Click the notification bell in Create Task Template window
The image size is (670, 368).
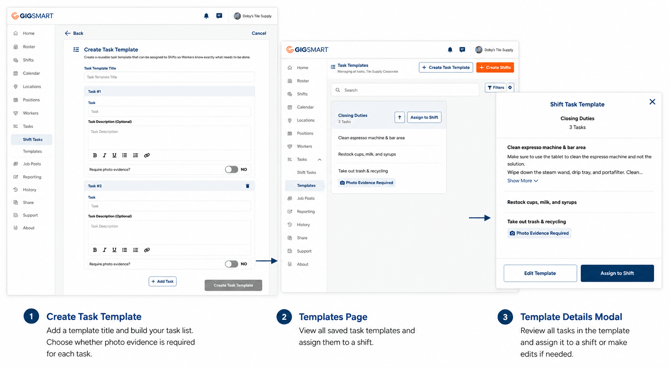[206, 16]
